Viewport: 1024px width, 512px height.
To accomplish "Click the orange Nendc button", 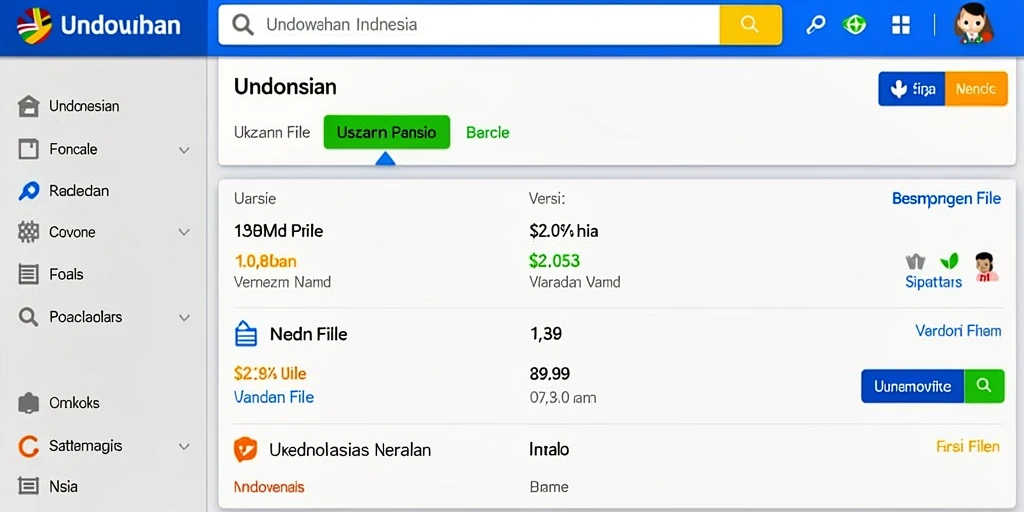I will (x=976, y=89).
